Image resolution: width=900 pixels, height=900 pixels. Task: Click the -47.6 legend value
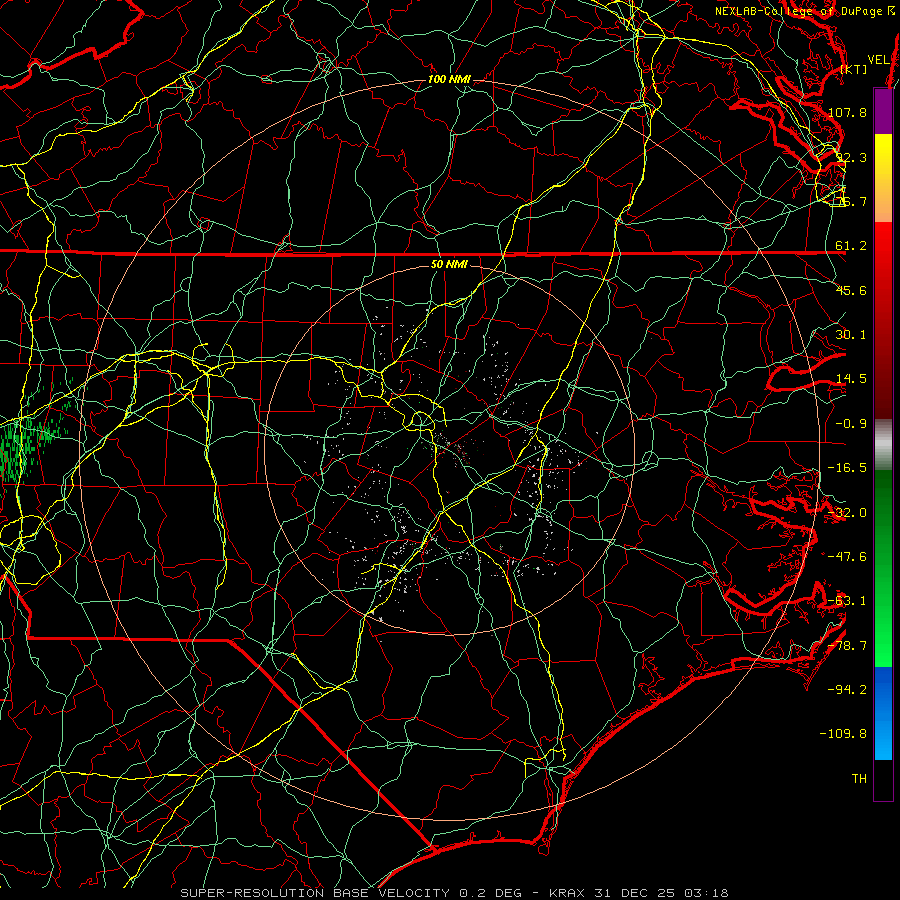click(848, 557)
